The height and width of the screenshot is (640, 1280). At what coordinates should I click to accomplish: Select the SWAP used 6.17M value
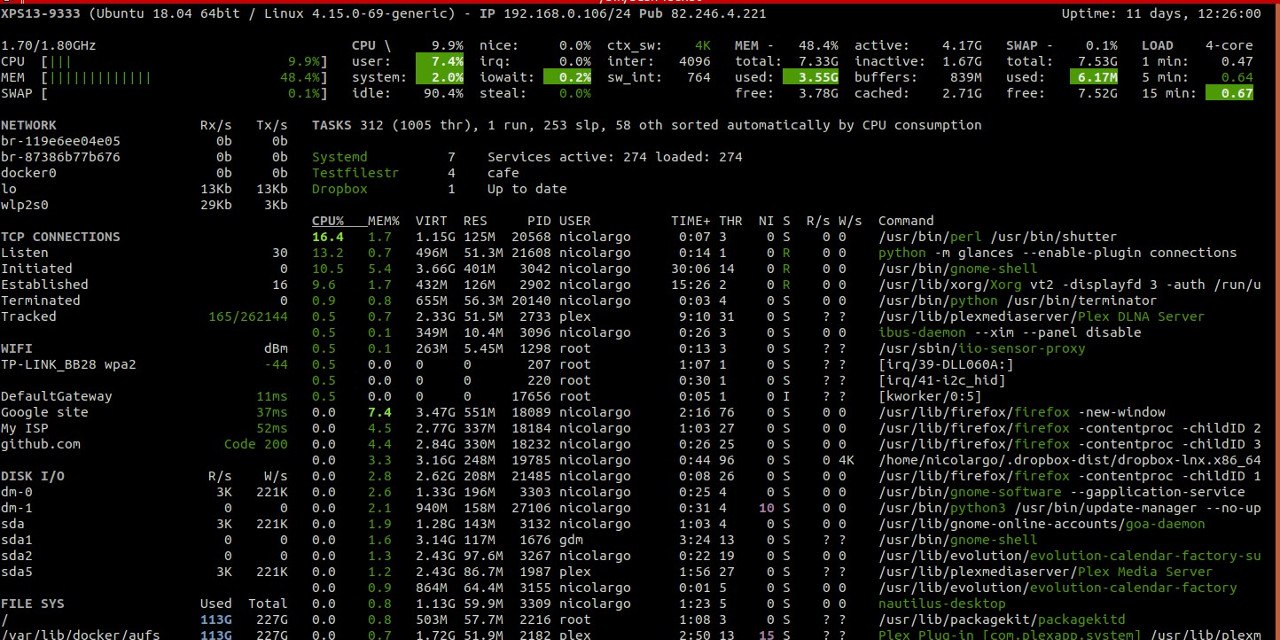coord(1093,77)
